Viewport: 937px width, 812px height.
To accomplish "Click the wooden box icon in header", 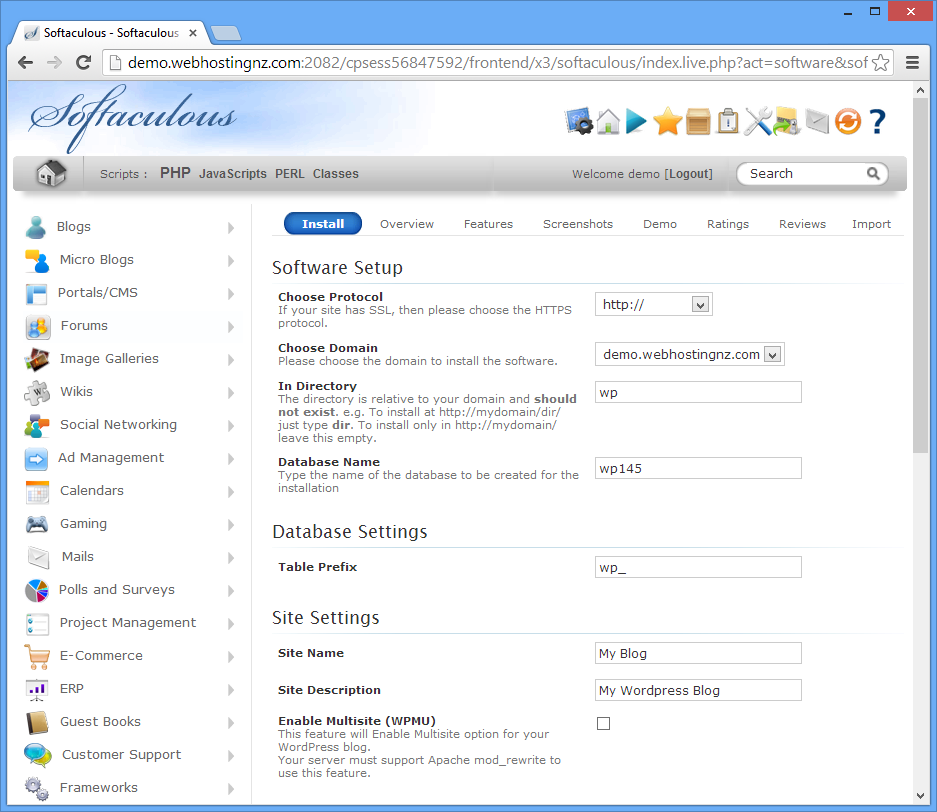I will pos(697,122).
